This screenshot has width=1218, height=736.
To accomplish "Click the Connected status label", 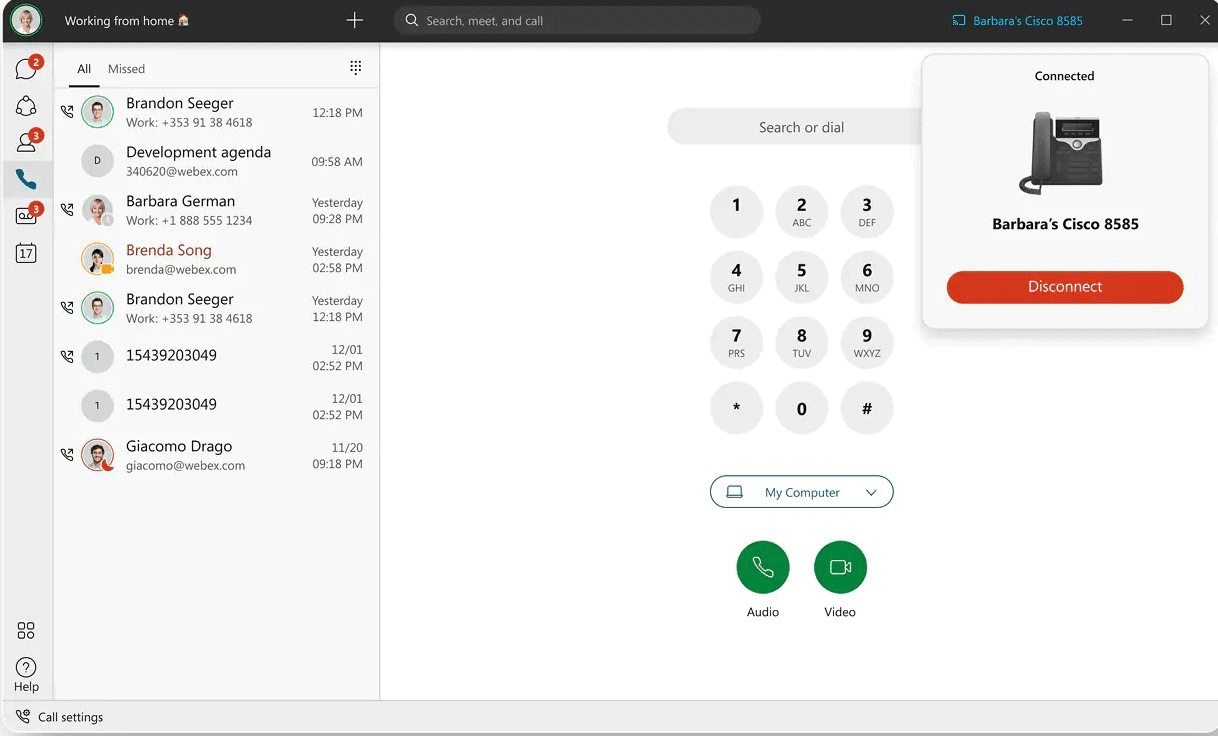I will (x=1064, y=76).
